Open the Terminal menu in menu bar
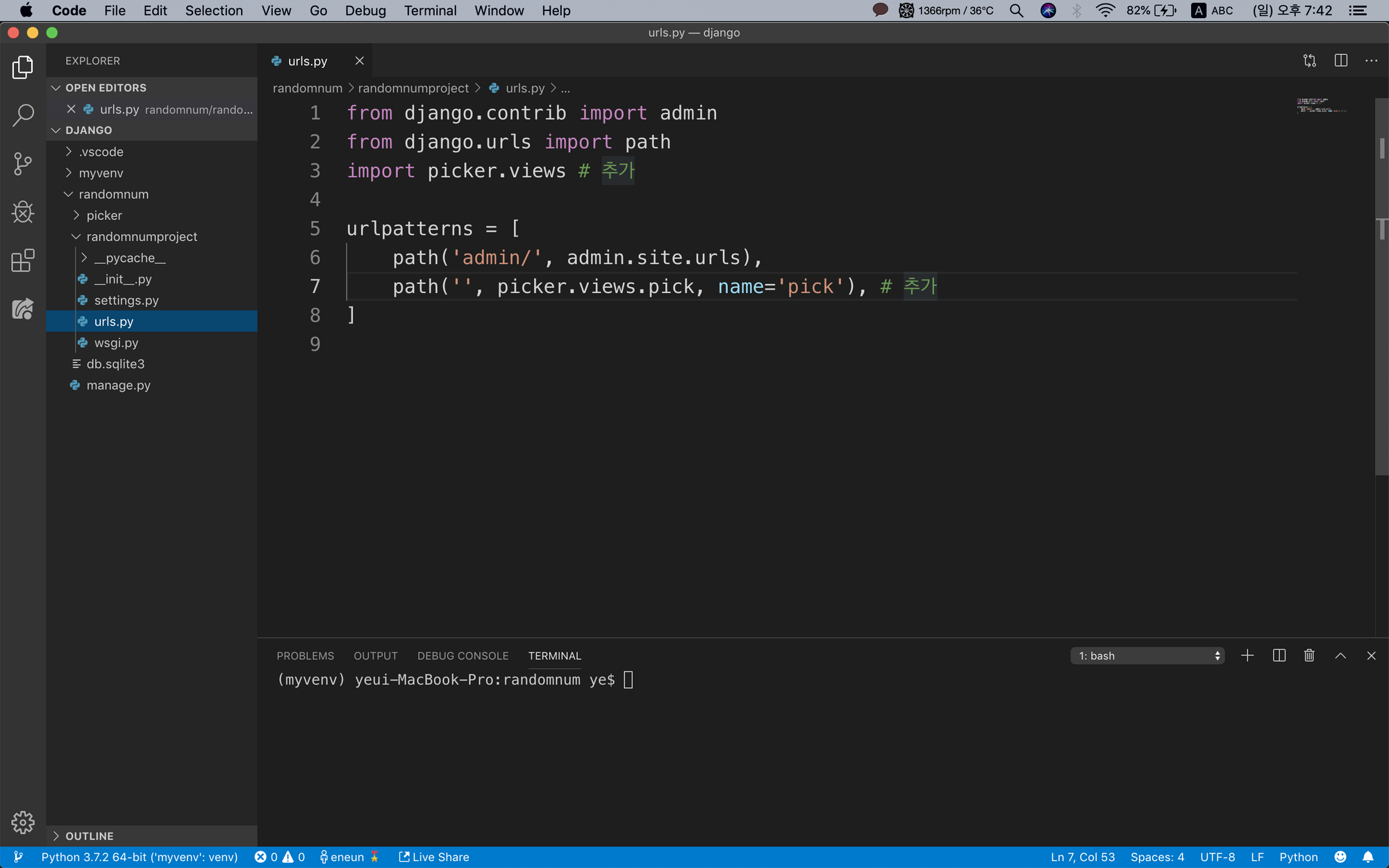This screenshot has width=1389, height=868. pos(430,10)
